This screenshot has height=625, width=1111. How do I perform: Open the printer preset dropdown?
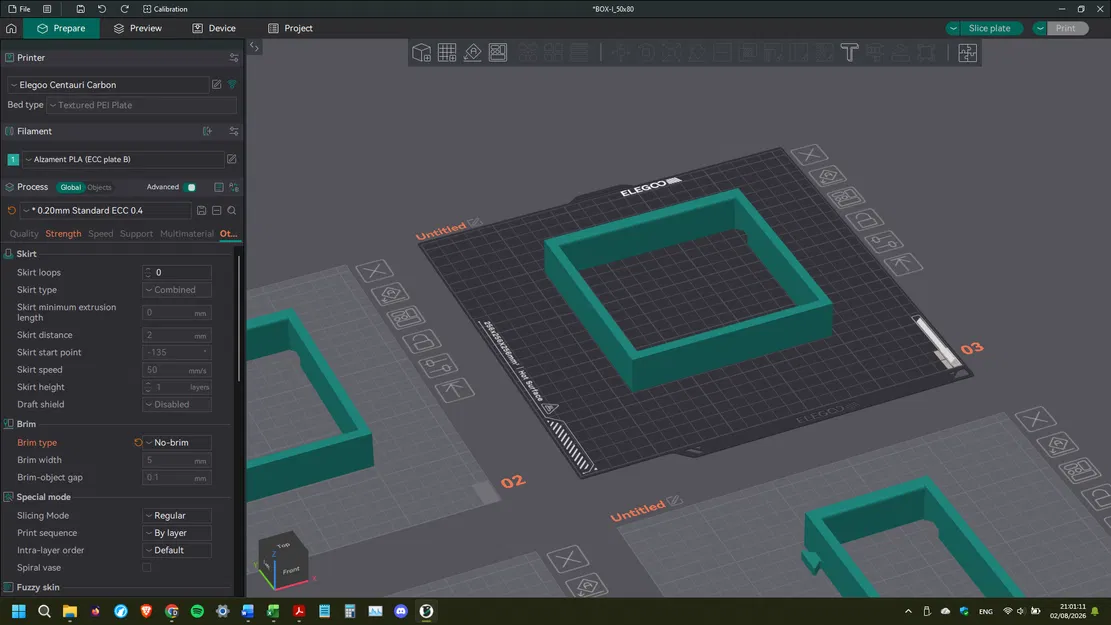108,84
